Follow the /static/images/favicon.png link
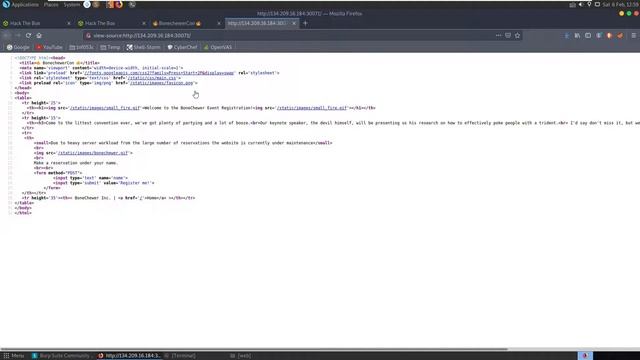Image resolution: width=640 pixels, height=360 pixels. tap(162, 83)
